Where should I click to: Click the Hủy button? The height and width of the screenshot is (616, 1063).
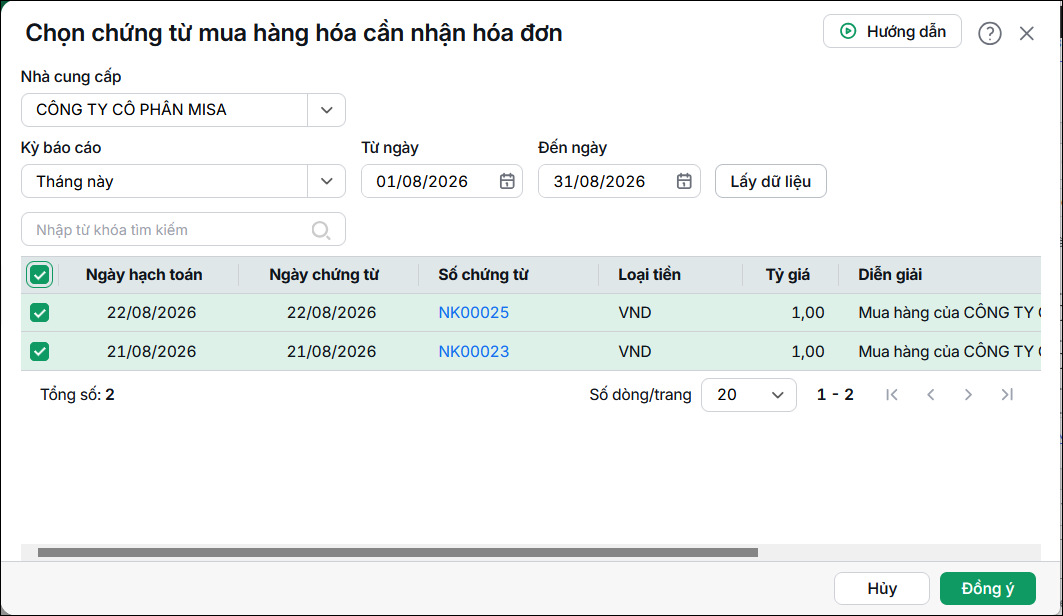[881, 588]
